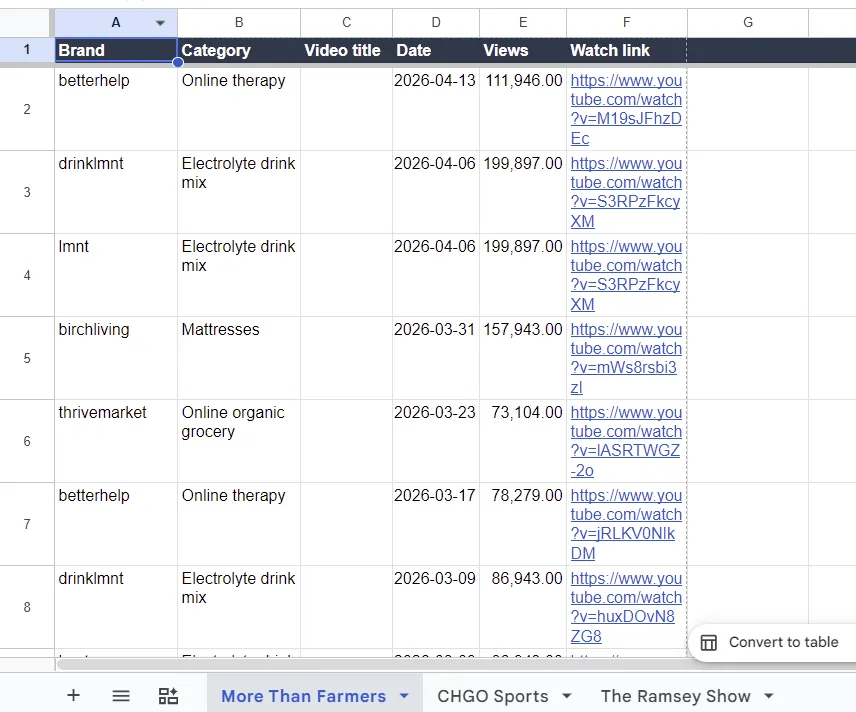Open More Than Farmers tab menu arrow
The height and width of the screenshot is (712, 856).
point(404,696)
